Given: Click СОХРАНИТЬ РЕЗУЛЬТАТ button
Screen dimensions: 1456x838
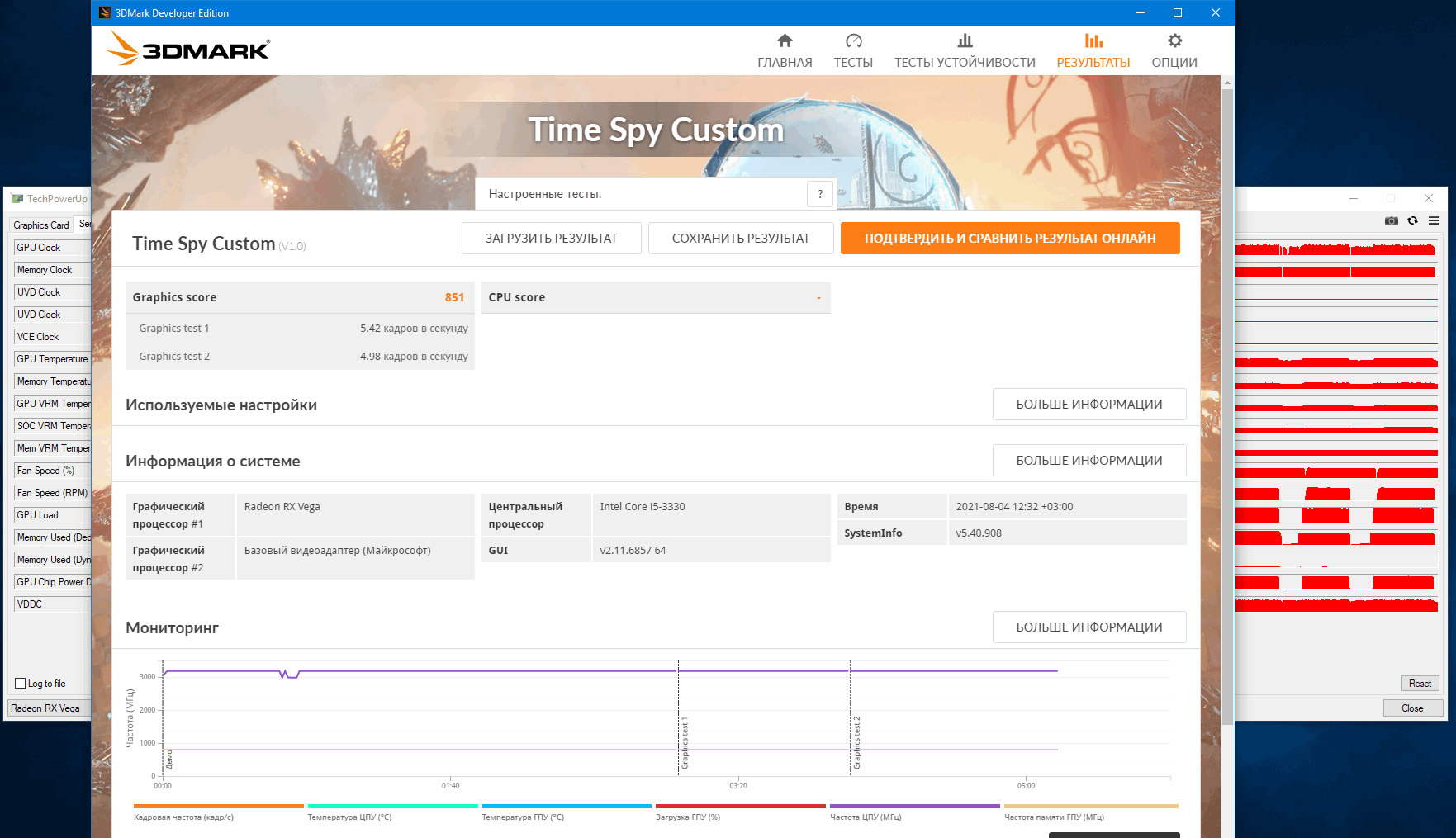Looking at the screenshot, I should tap(741, 239).
